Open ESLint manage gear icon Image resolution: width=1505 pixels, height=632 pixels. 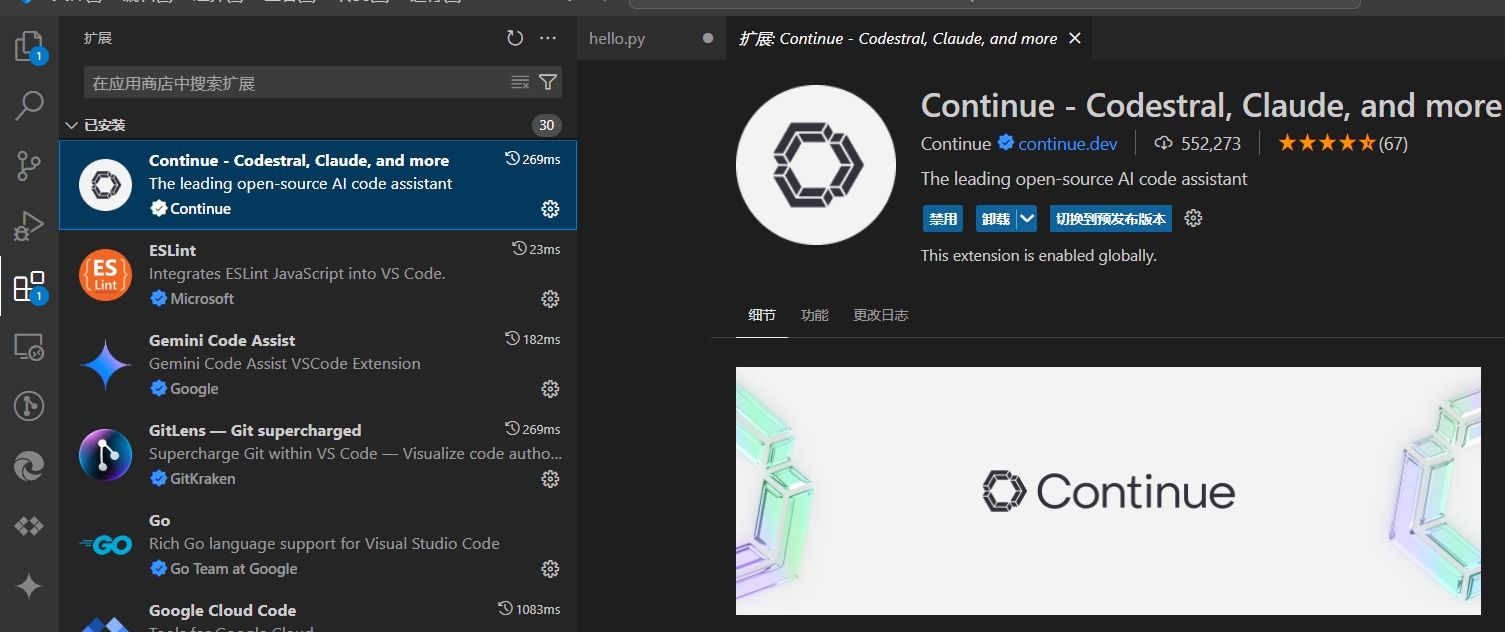pyautogui.click(x=550, y=298)
